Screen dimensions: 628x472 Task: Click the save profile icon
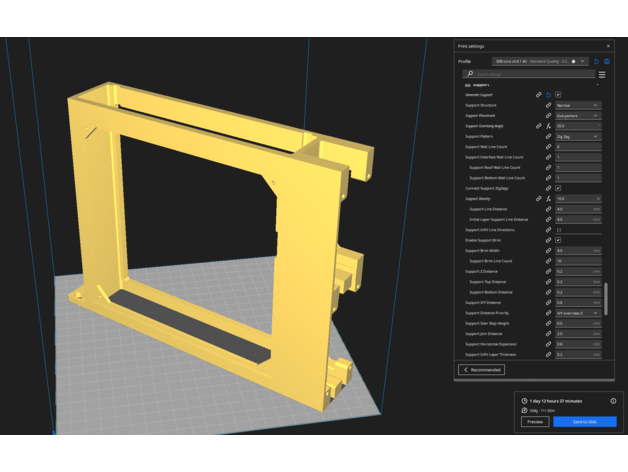[x=607, y=61]
